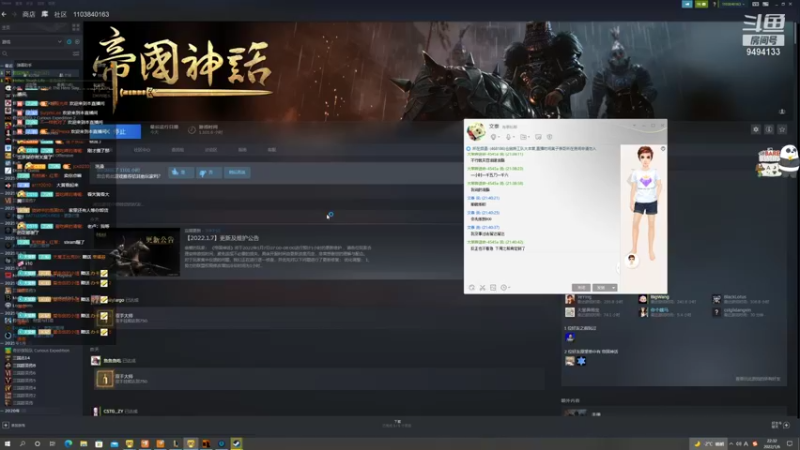Open friend BigWang's entry
Image resolution: width=800 pixels, height=450 pixels.
[668, 299]
